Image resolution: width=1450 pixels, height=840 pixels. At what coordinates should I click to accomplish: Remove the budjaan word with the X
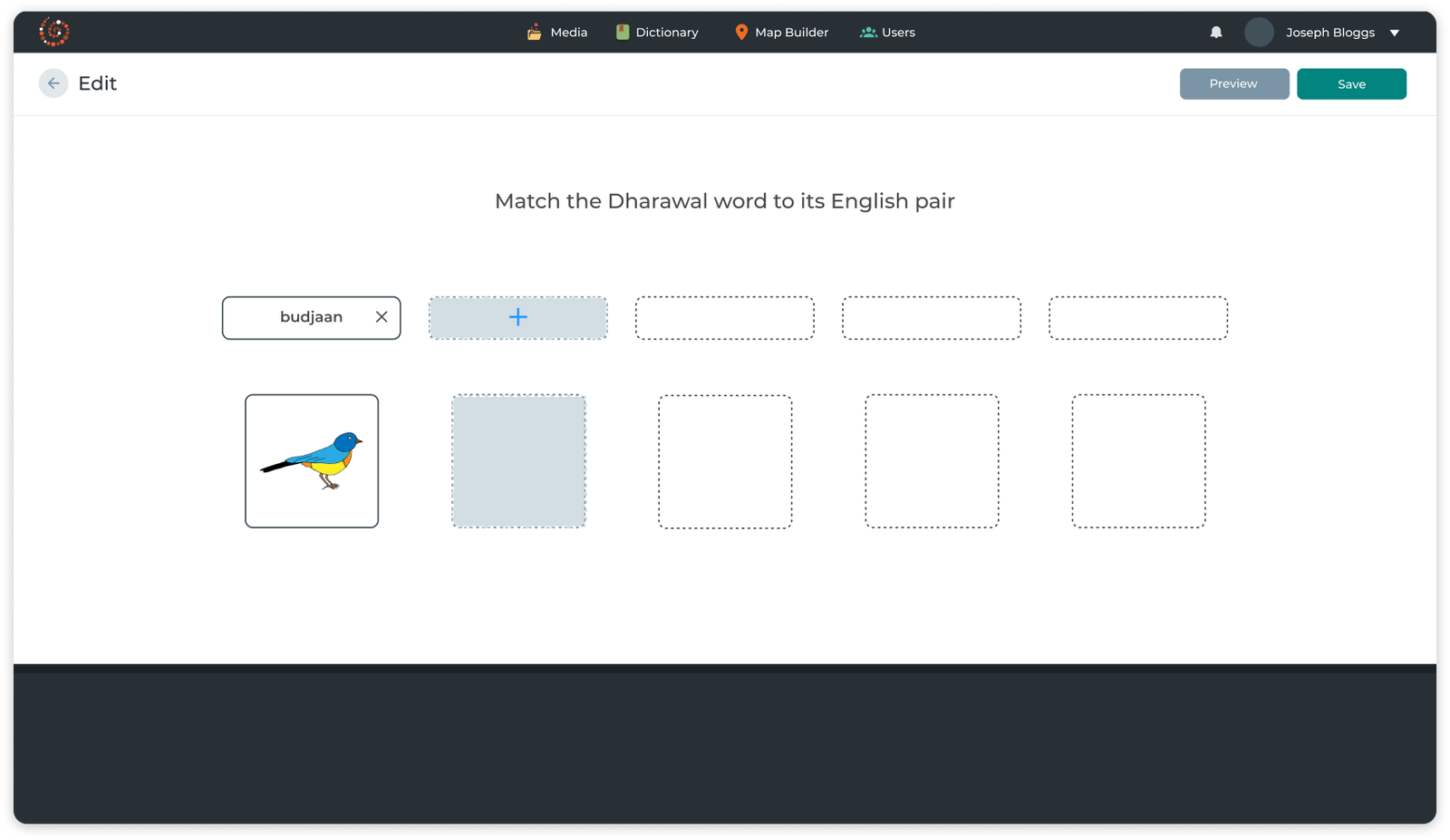382,317
